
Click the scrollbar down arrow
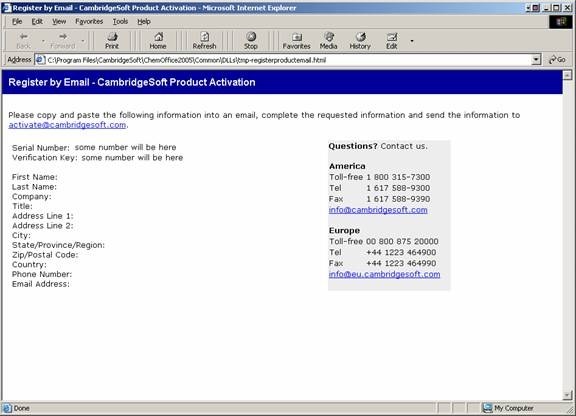point(568,395)
